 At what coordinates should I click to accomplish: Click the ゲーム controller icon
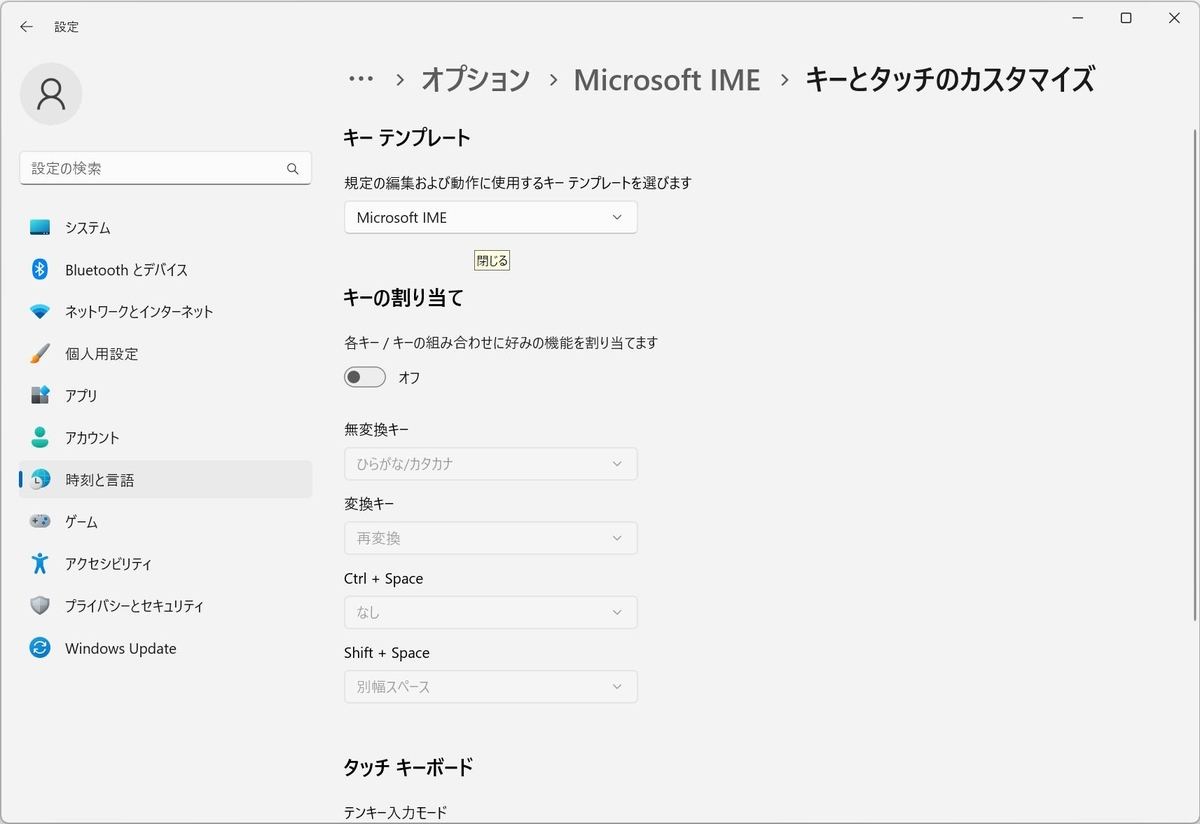coord(40,522)
